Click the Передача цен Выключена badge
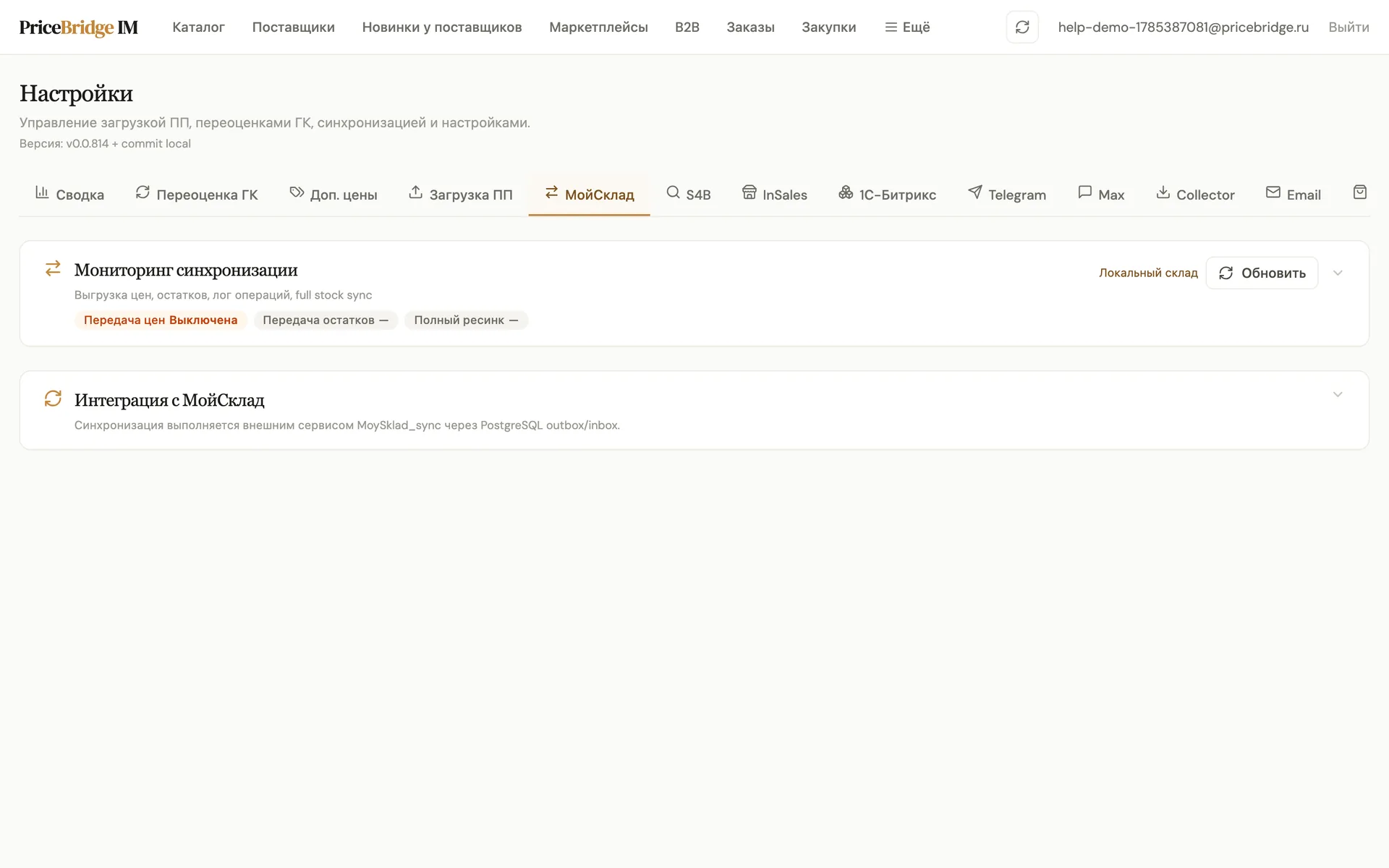Screen dimensions: 1389x868 [161, 320]
